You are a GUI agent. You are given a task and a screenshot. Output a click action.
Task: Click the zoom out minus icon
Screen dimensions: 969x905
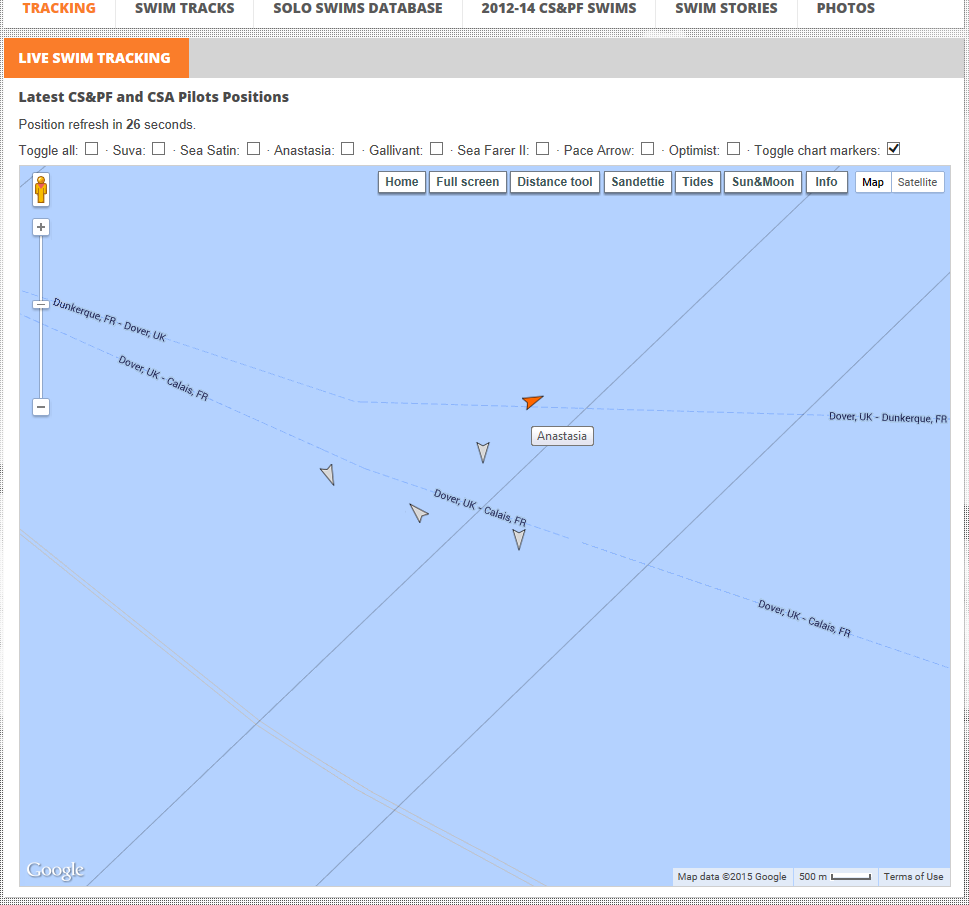coord(40,406)
